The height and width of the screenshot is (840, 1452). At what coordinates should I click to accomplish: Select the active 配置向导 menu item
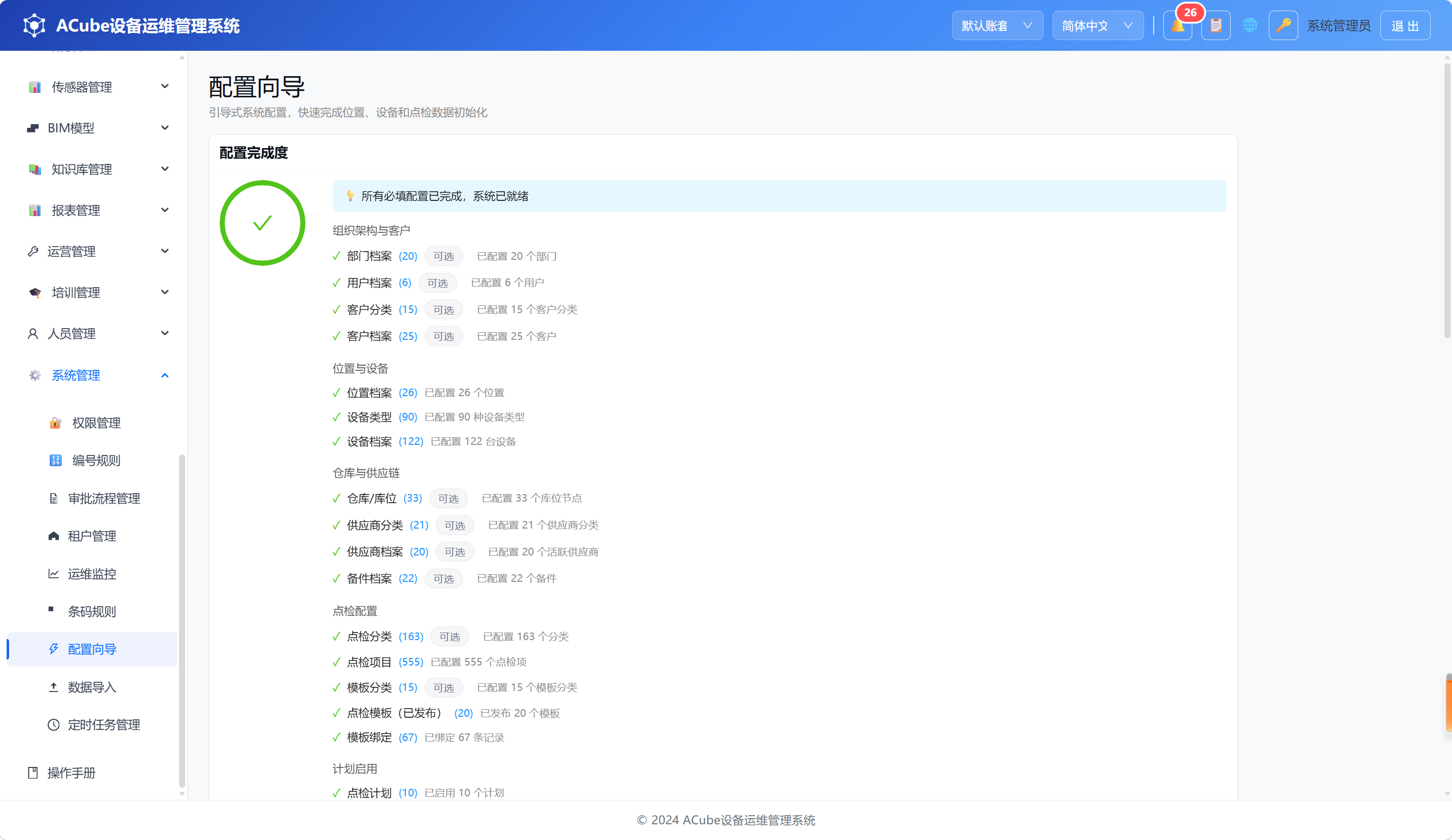click(x=92, y=649)
